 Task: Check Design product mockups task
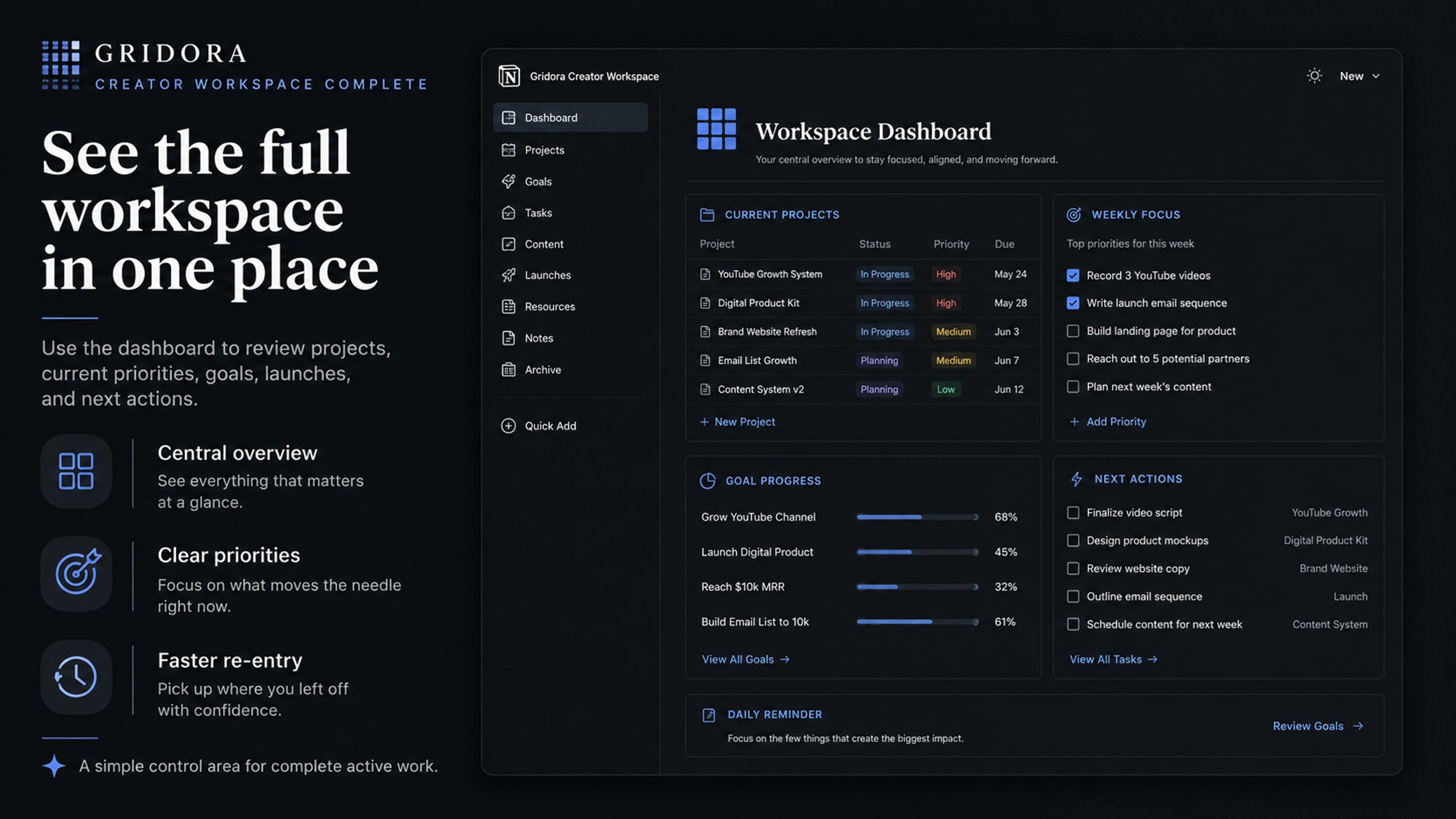tap(1073, 541)
